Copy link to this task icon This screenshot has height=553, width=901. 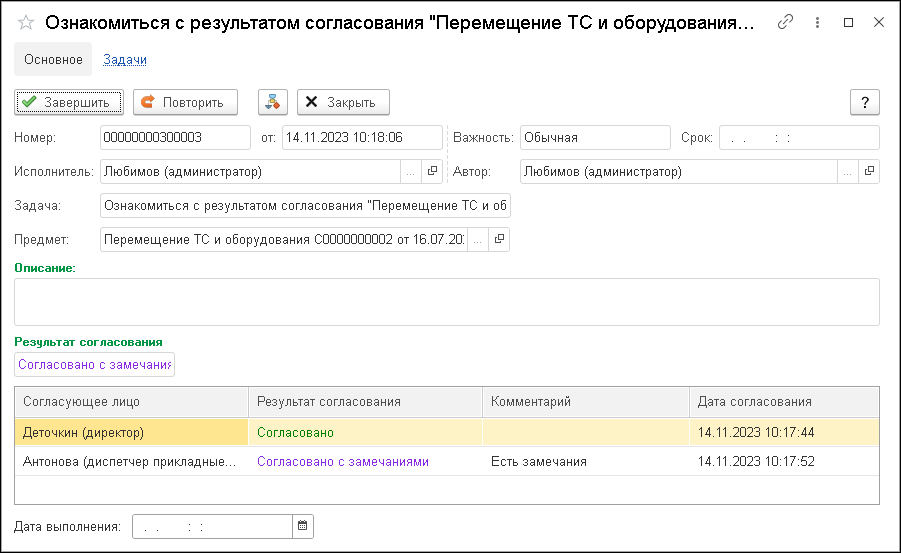(785, 22)
